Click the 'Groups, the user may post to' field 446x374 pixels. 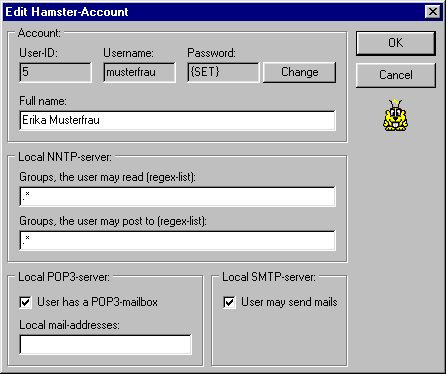(x=177, y=240)
